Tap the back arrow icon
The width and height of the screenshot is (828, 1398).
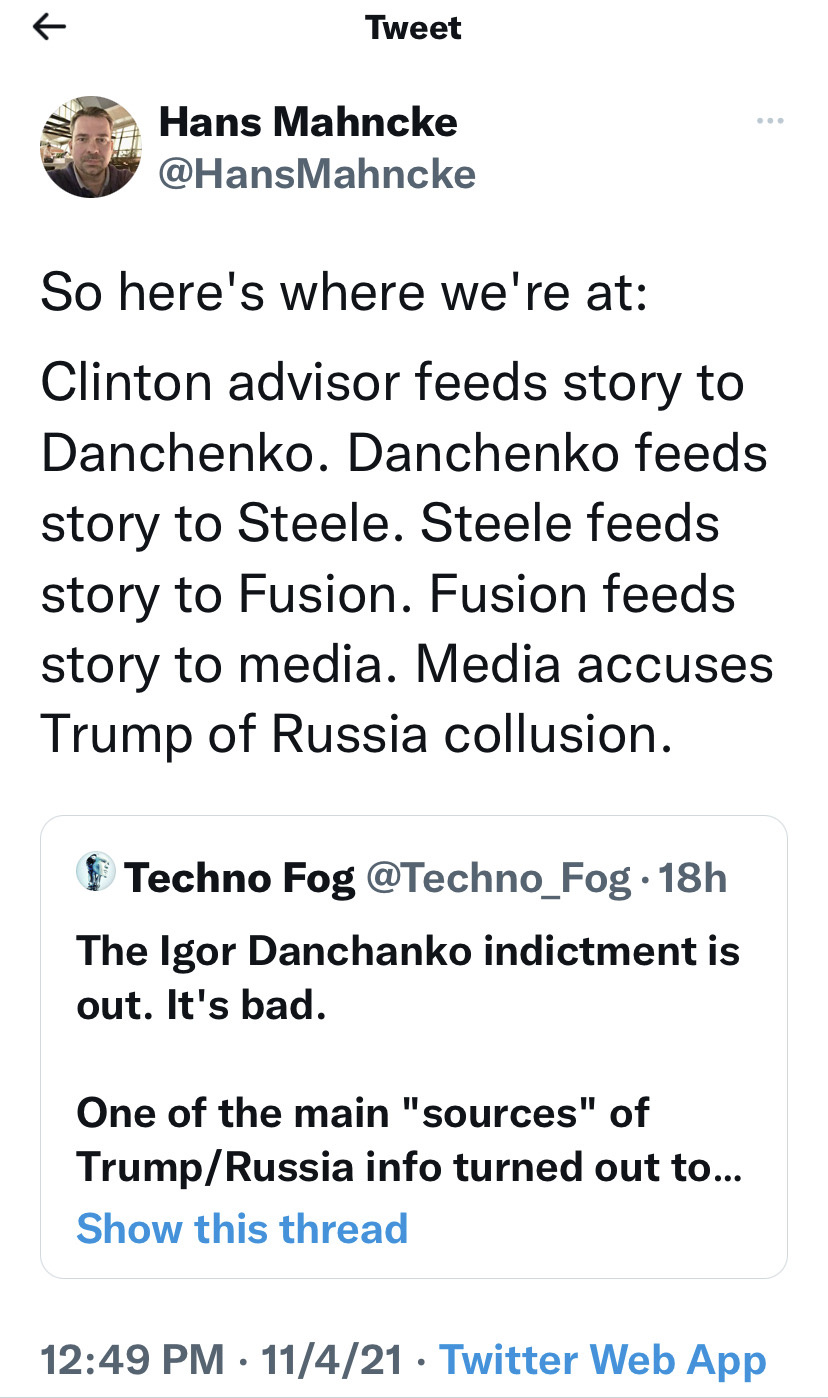pyautogui.click(x=49, y=27)
